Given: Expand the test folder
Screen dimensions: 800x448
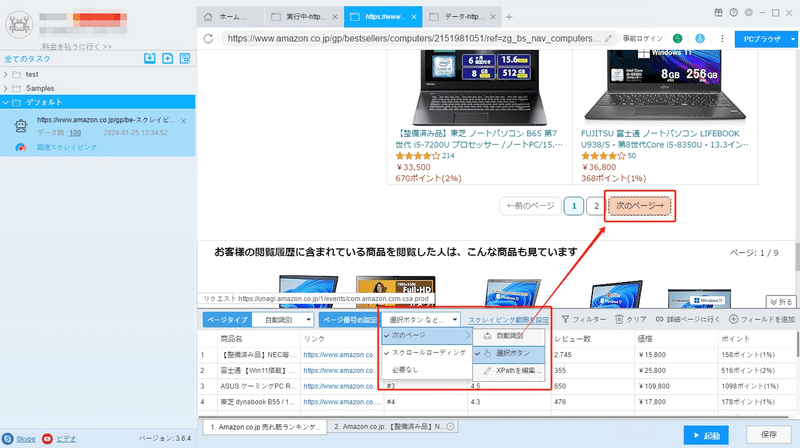Looking at the screenshot, I should [6, 74].
